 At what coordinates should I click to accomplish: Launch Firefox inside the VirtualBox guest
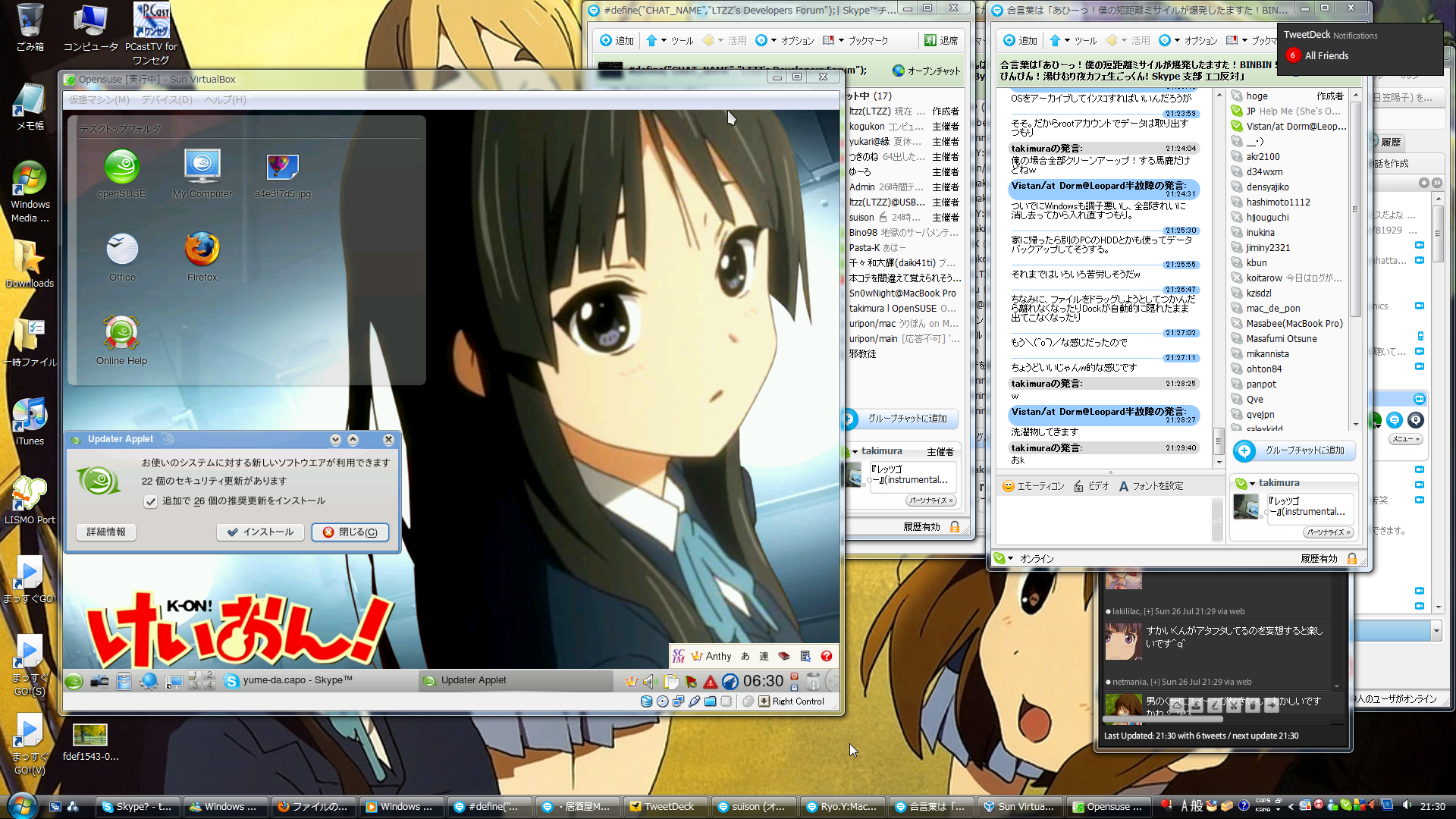(202, 258)
